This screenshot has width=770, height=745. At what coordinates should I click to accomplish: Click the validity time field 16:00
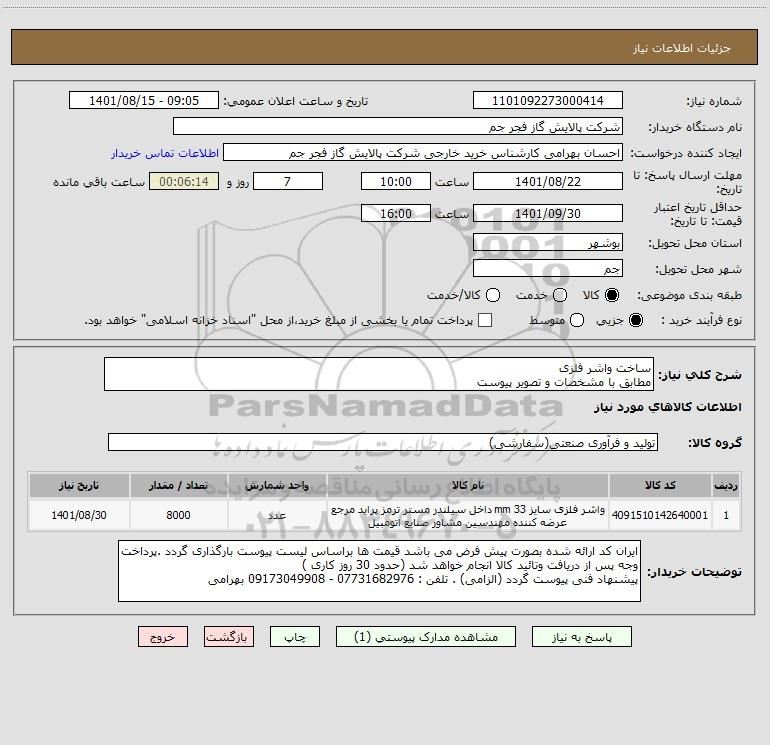[x=396, y=213]
